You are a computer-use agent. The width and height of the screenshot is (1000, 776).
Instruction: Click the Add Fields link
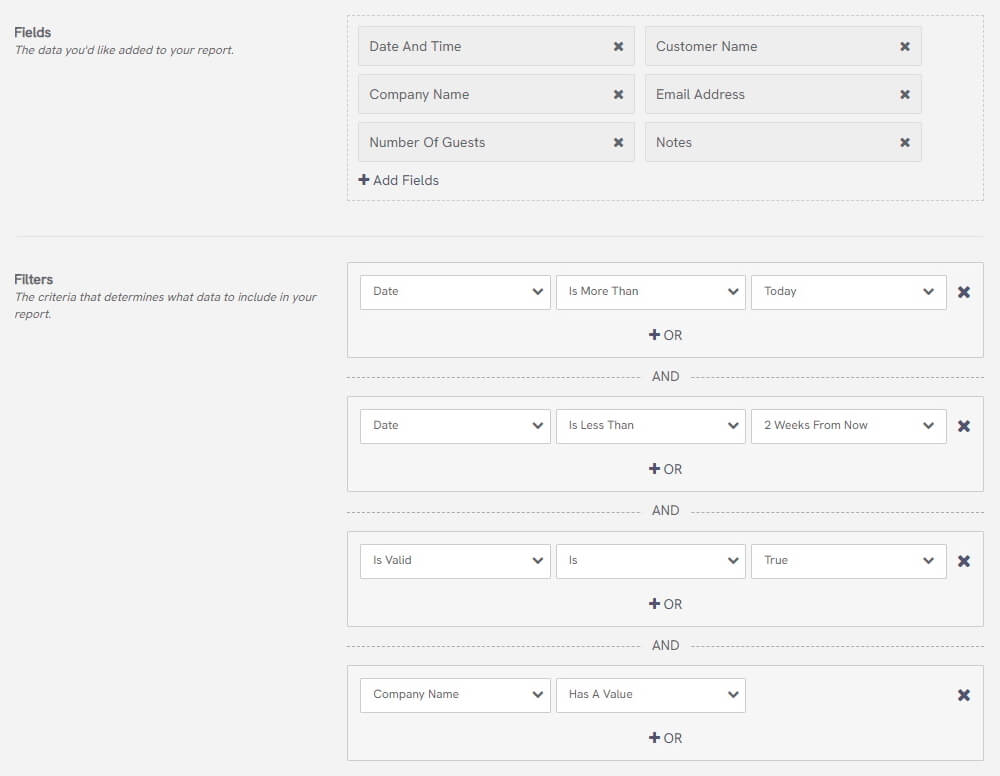(x=399, y=180)
